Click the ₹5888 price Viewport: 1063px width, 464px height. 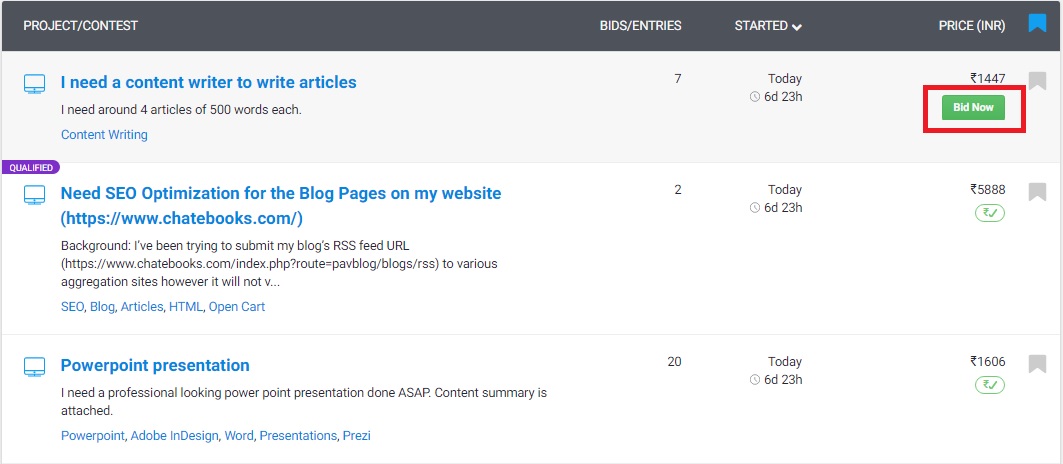pyautogui.click(x=988, y=190)
